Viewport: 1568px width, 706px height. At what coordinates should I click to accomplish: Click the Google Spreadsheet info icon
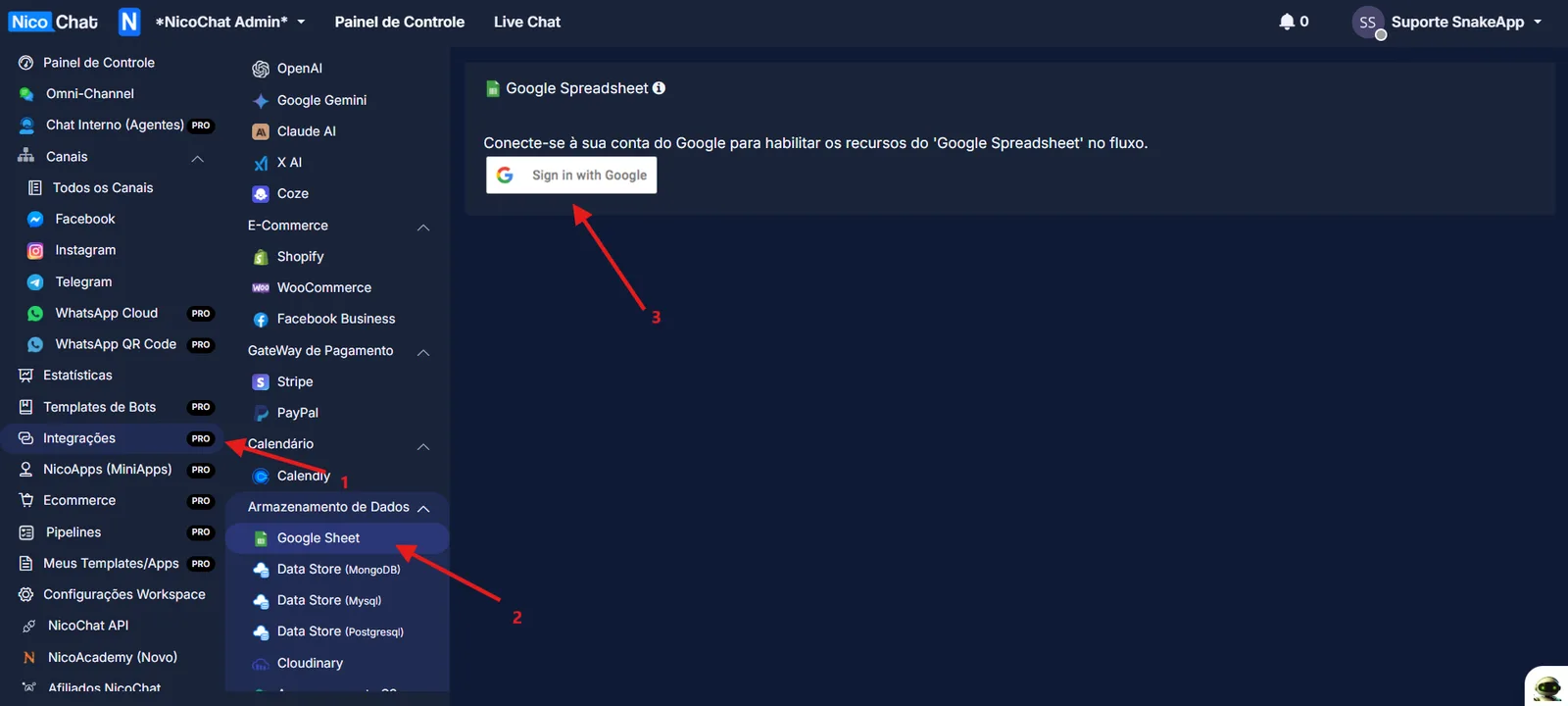coord(660,88)
